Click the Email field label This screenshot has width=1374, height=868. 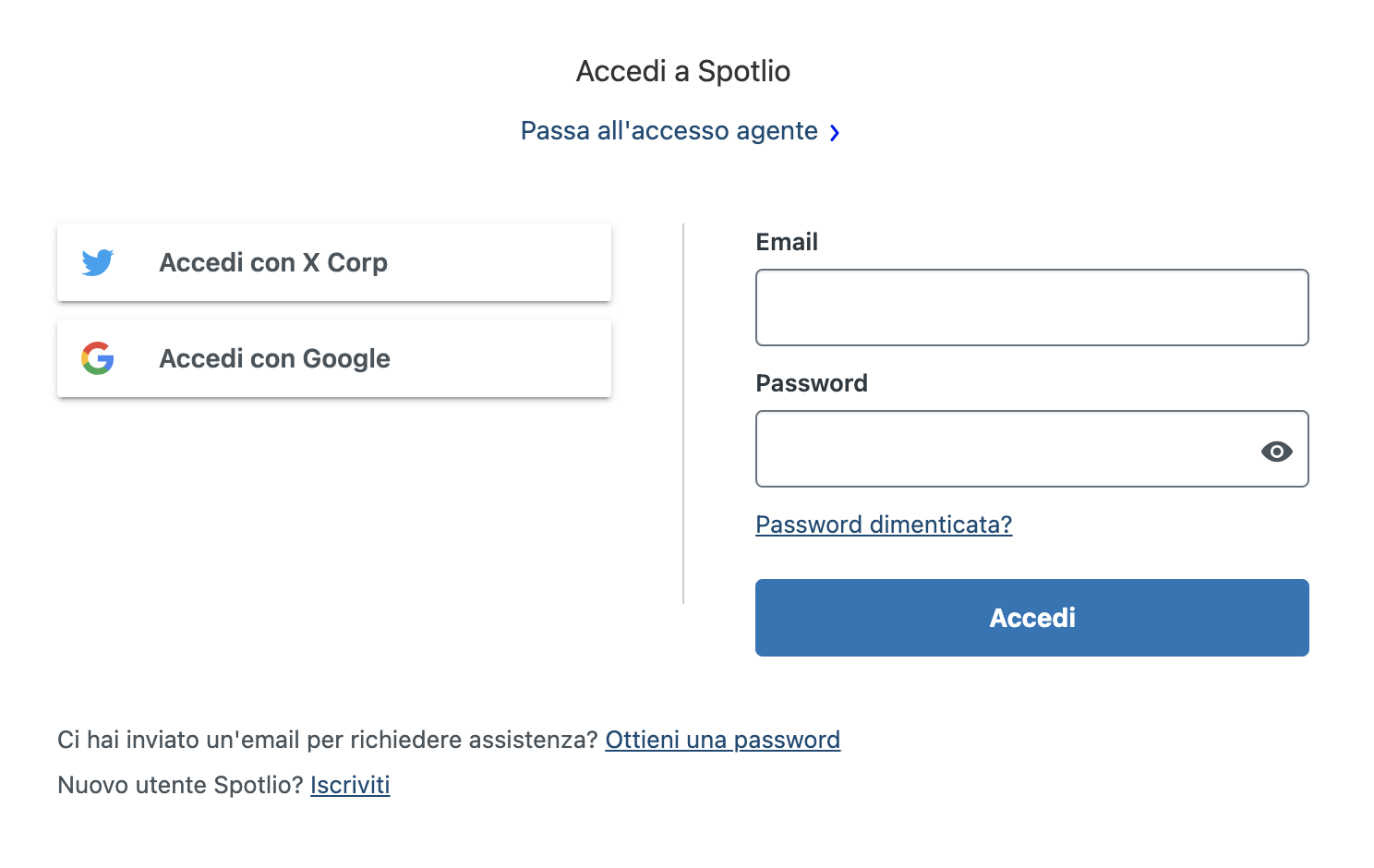click(787, 242)
